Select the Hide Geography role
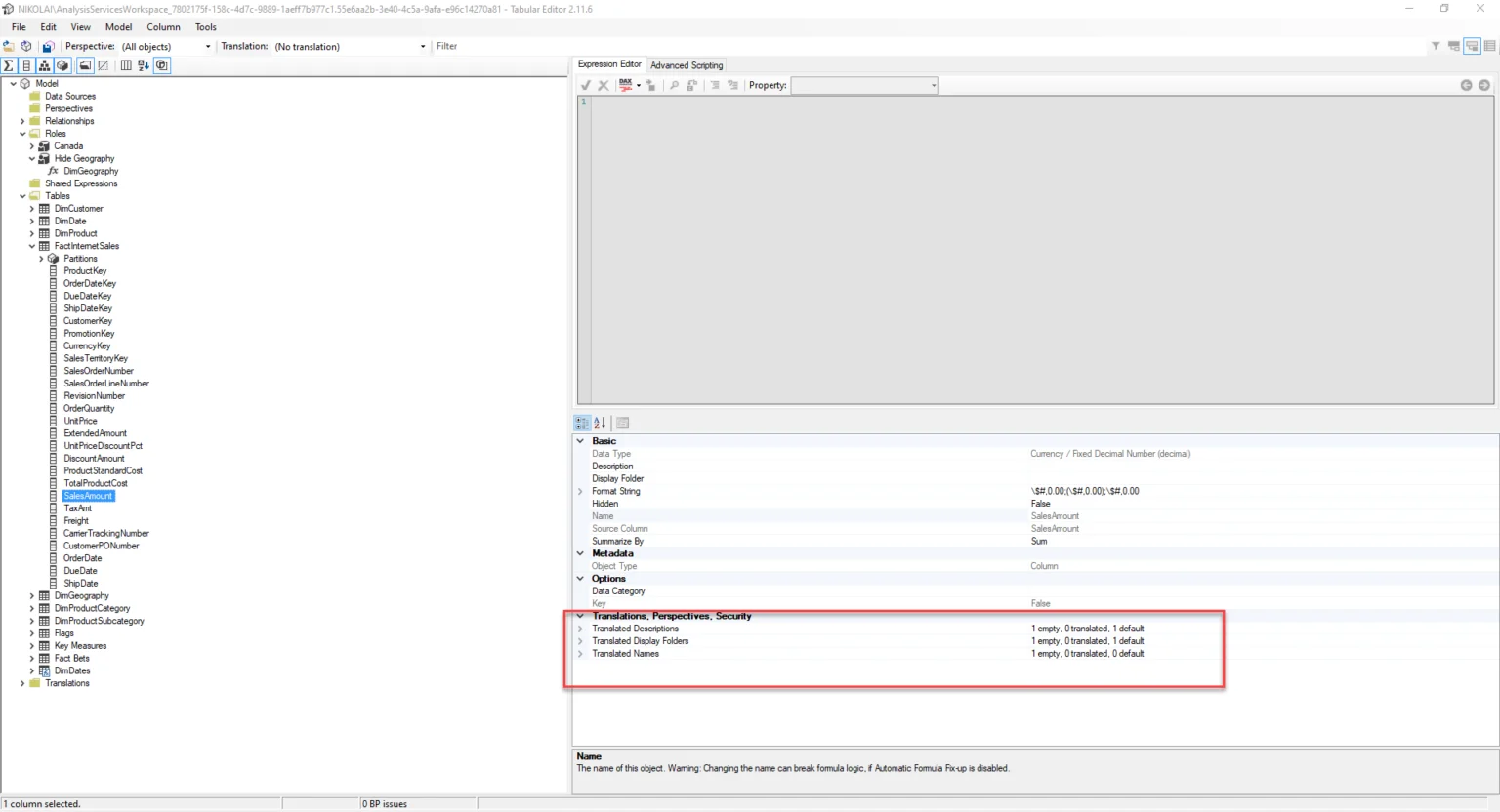Image resolution: width=1500 pixels, height=812 pixels. click(84, 158)
